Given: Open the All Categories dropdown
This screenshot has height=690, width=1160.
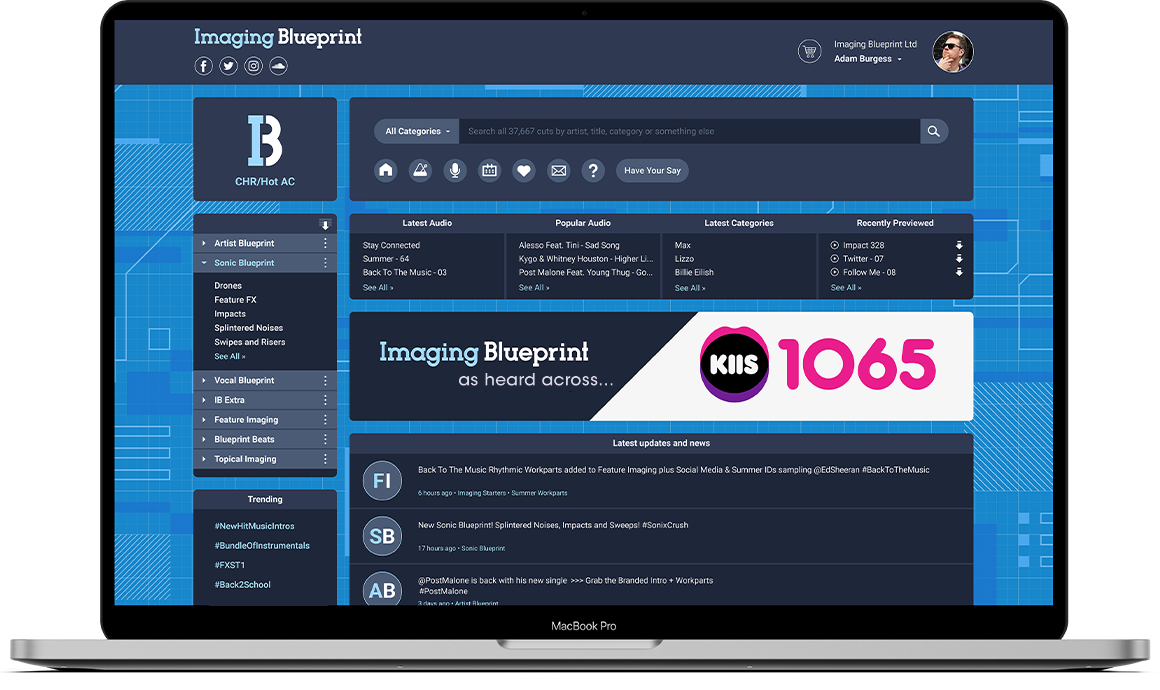Looking at the screenshot, I should [x=417, y=131].
